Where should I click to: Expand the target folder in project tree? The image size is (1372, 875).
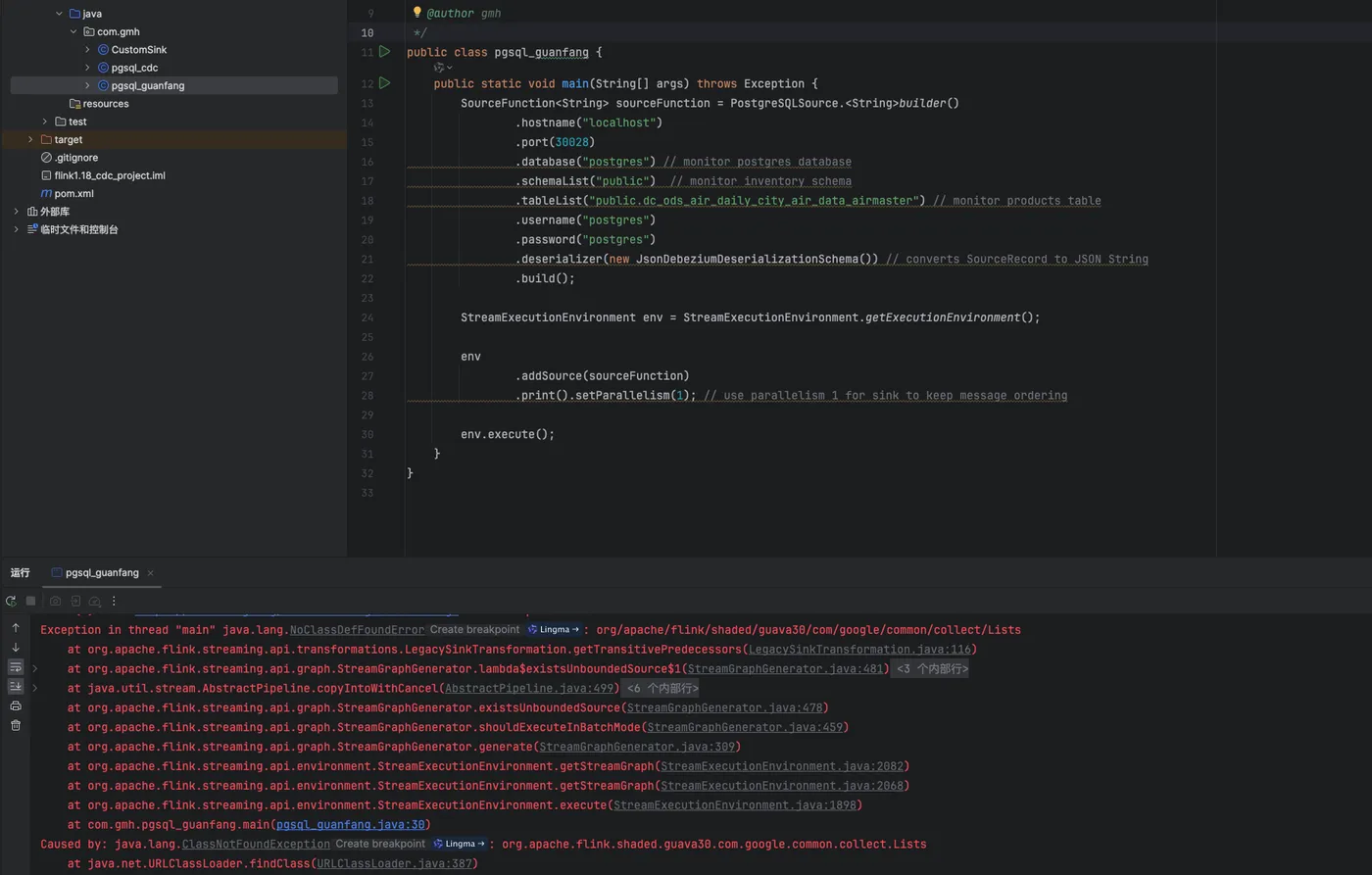30,139
